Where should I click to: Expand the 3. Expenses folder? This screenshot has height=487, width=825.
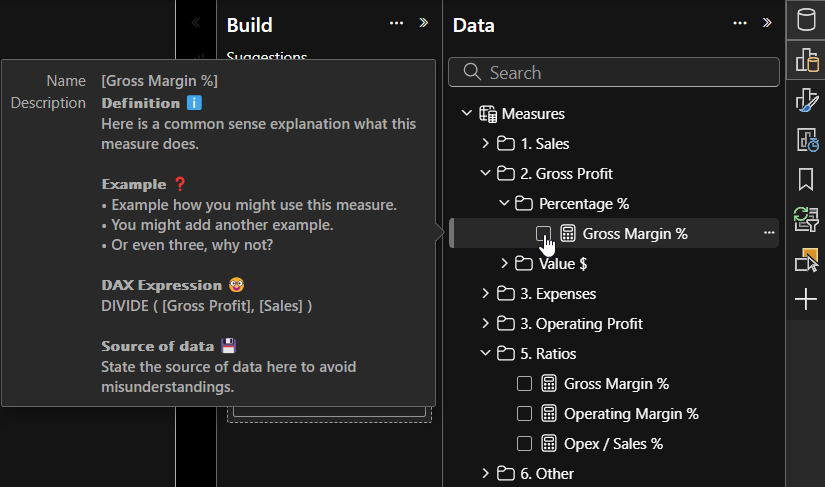click(485, 292)
